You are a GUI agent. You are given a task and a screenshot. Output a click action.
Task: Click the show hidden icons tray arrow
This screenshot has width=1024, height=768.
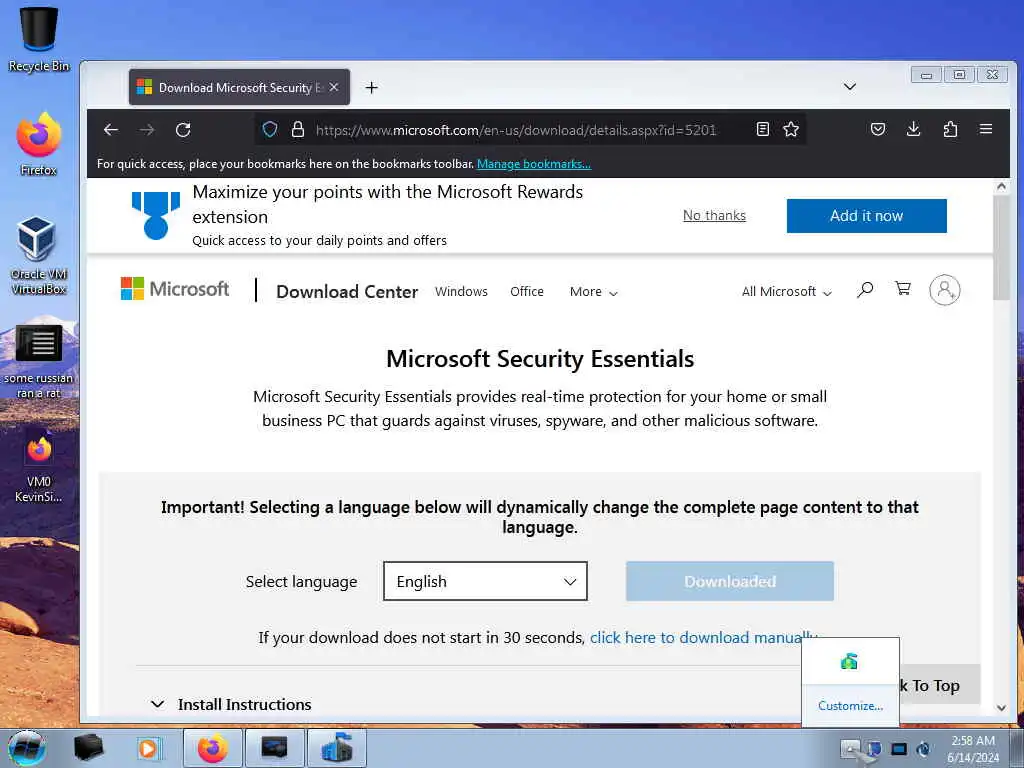[850, 748]
